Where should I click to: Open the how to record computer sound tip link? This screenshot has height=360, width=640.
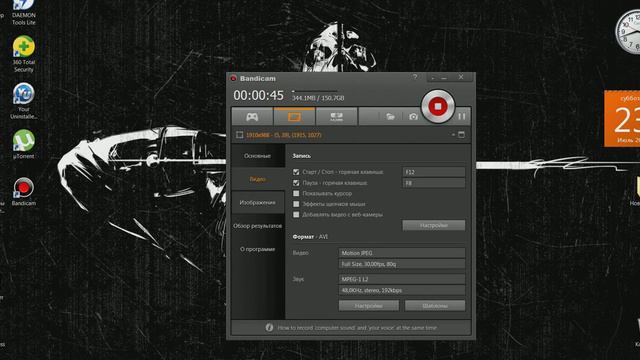click(x=357, y=327)
